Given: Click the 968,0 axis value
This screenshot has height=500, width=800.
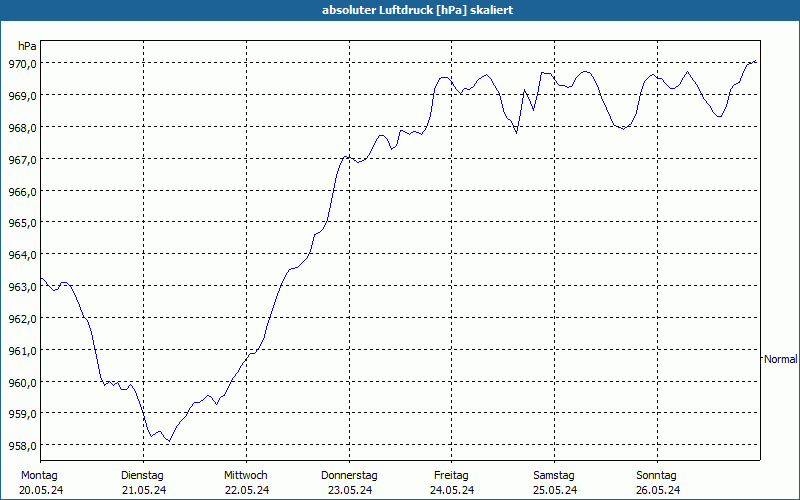Looking at the screenshot, I should (x=23, y=128).
